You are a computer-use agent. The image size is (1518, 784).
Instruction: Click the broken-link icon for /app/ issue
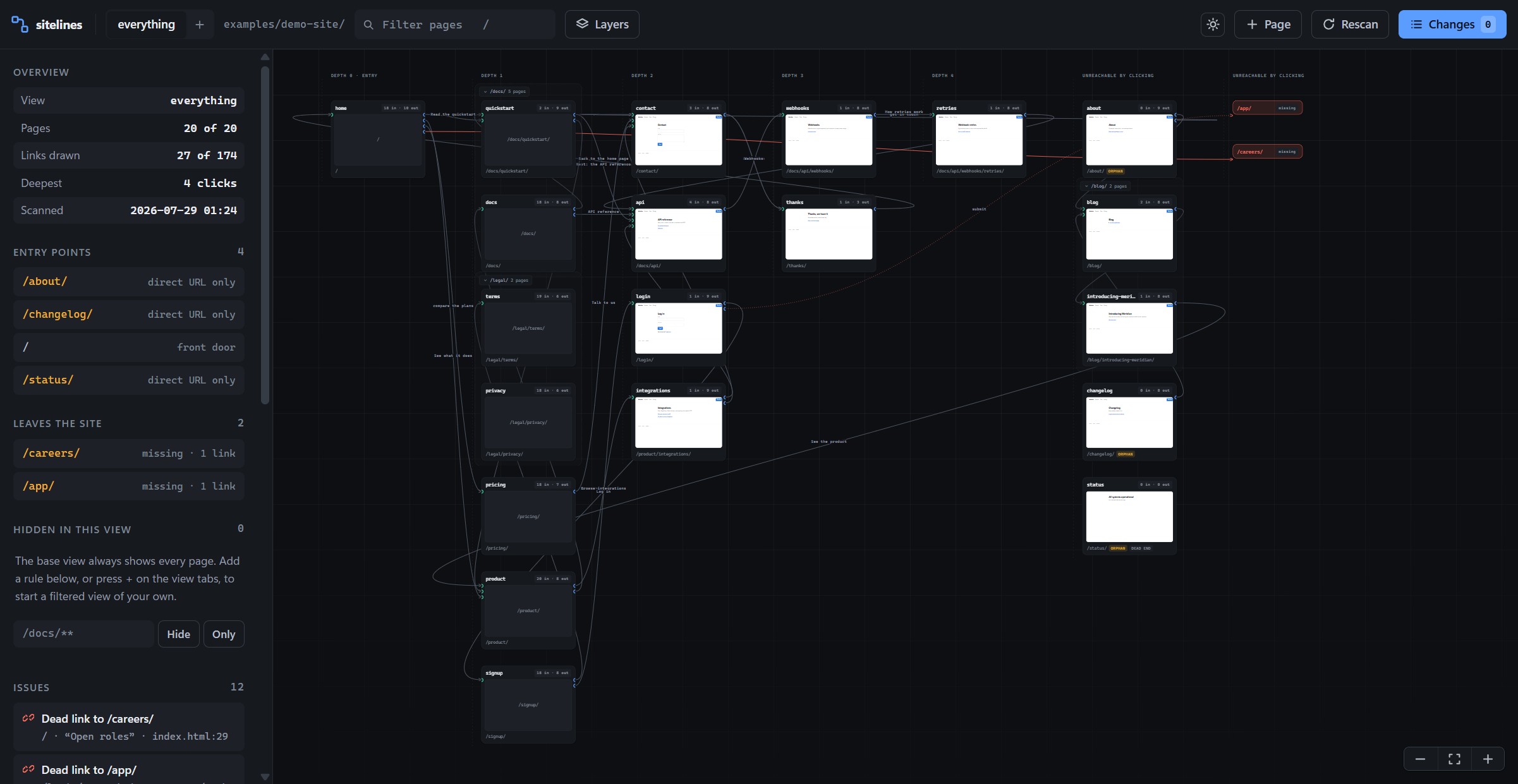pos(28,769)
